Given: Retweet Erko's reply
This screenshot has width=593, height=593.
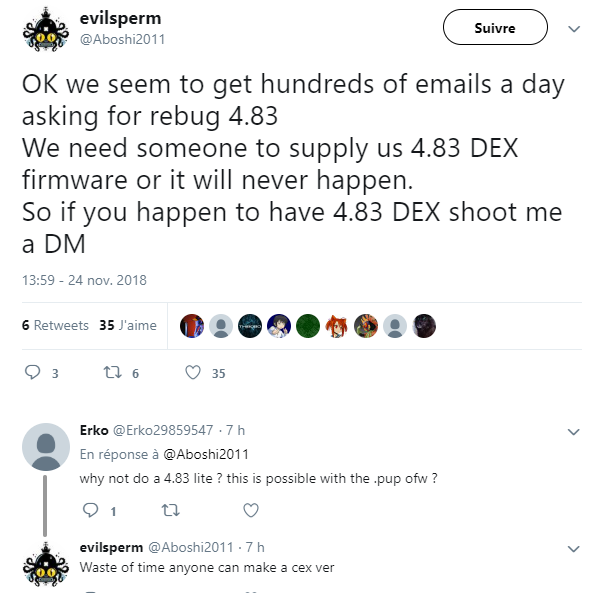Looking at the screenshot, I should (x=171, y=510).
